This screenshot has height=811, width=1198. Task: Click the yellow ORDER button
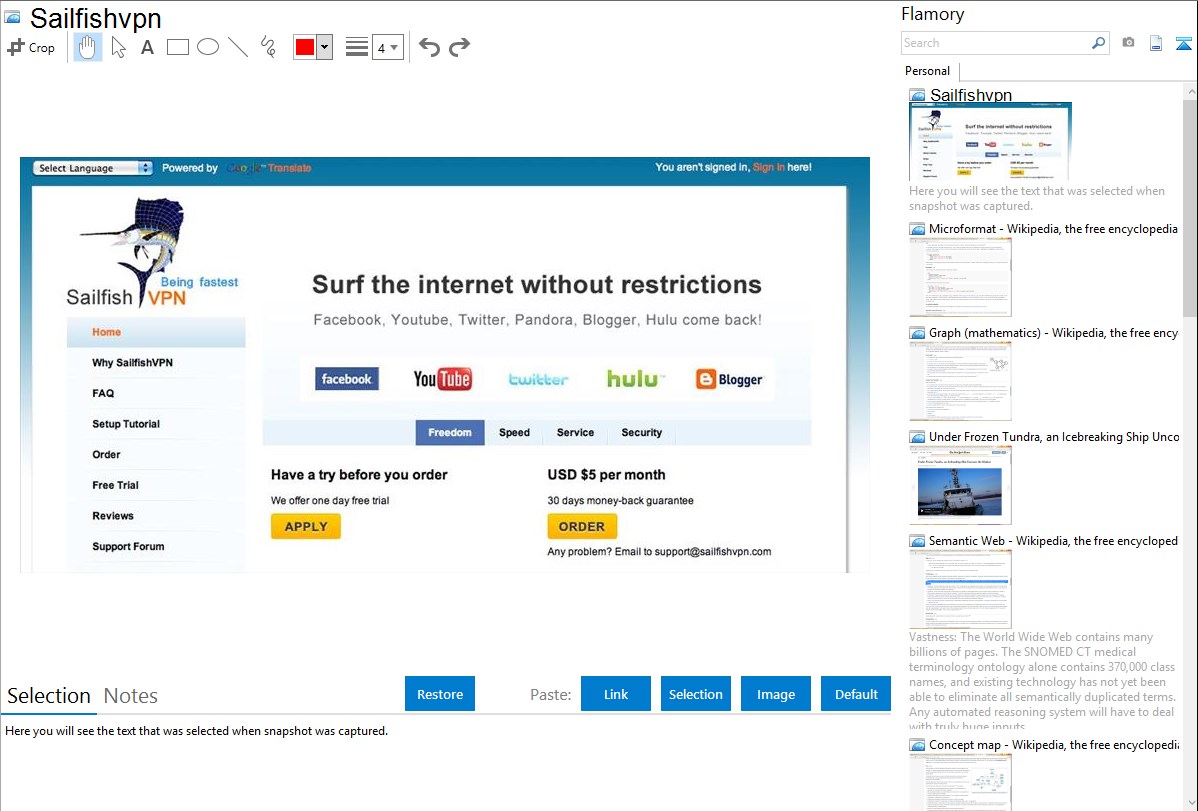coord(582,527)
